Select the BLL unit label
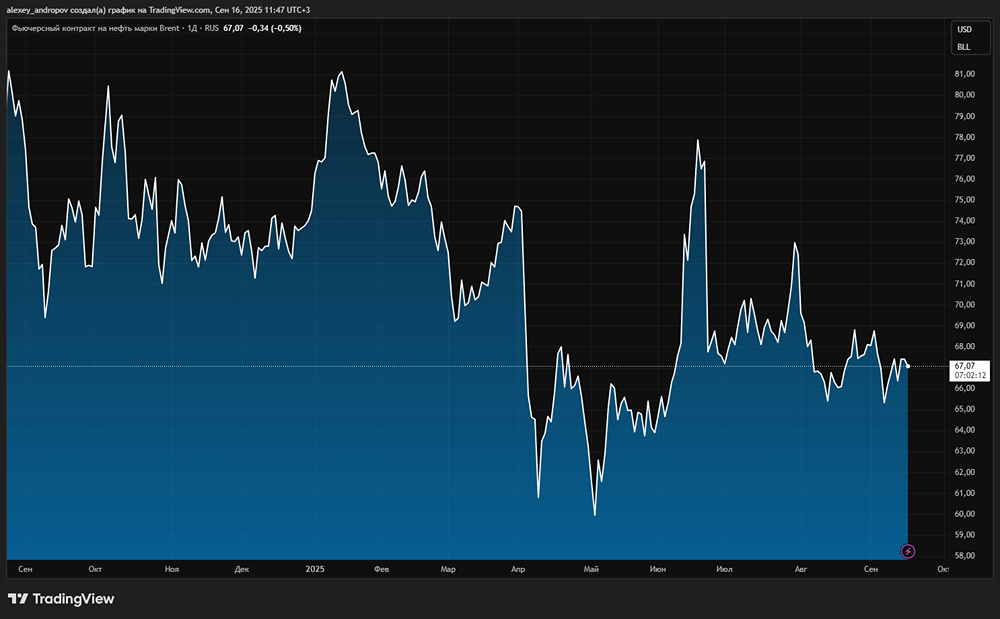 click(x=964, y=47)
